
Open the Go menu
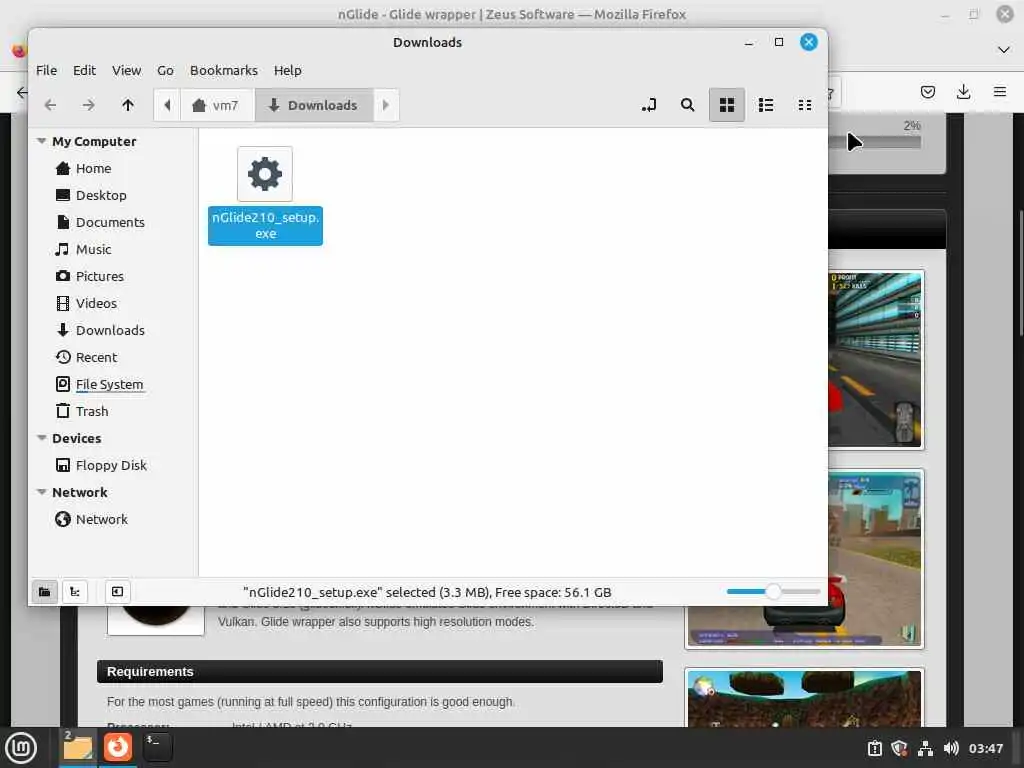pyautogui.click(x=165, y=71)
